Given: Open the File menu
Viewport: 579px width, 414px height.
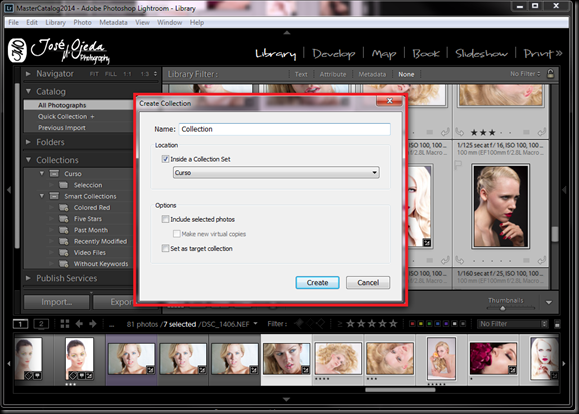Looking at the screenshot, I should click(x=13, y=23).
